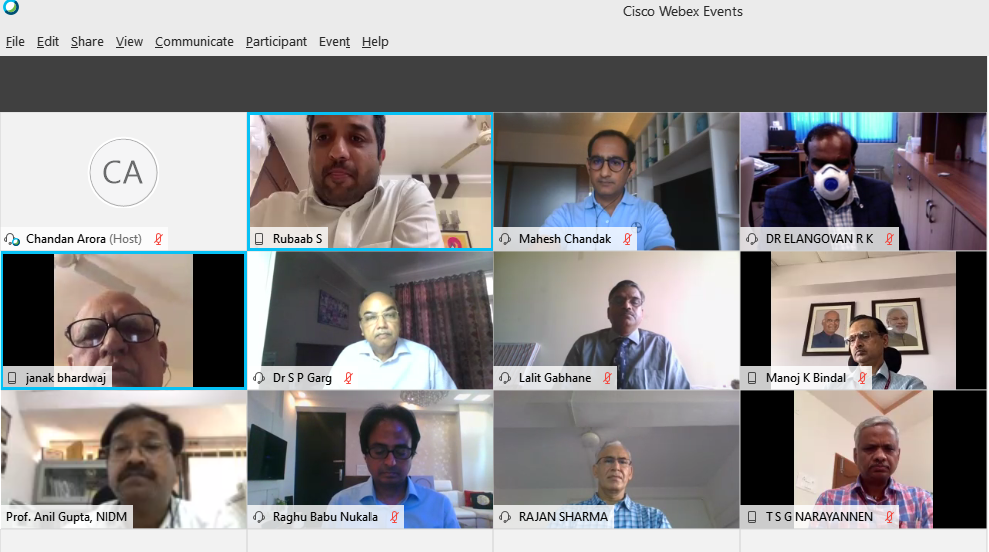
Task: Select the CA avatar of Chandan Arora
Action: (x=123, y=172)
